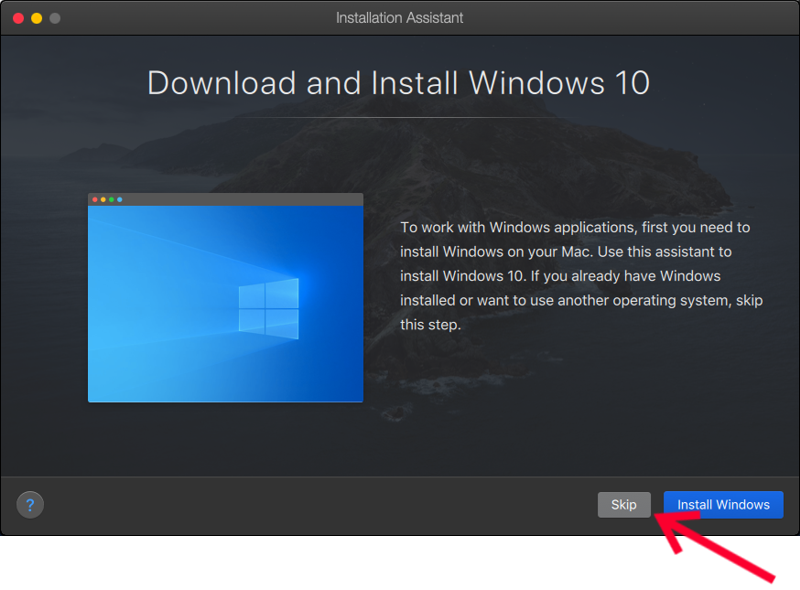Close the Installation Assistant window
This screenshot has width=800, height=590.
coord(16,17)
